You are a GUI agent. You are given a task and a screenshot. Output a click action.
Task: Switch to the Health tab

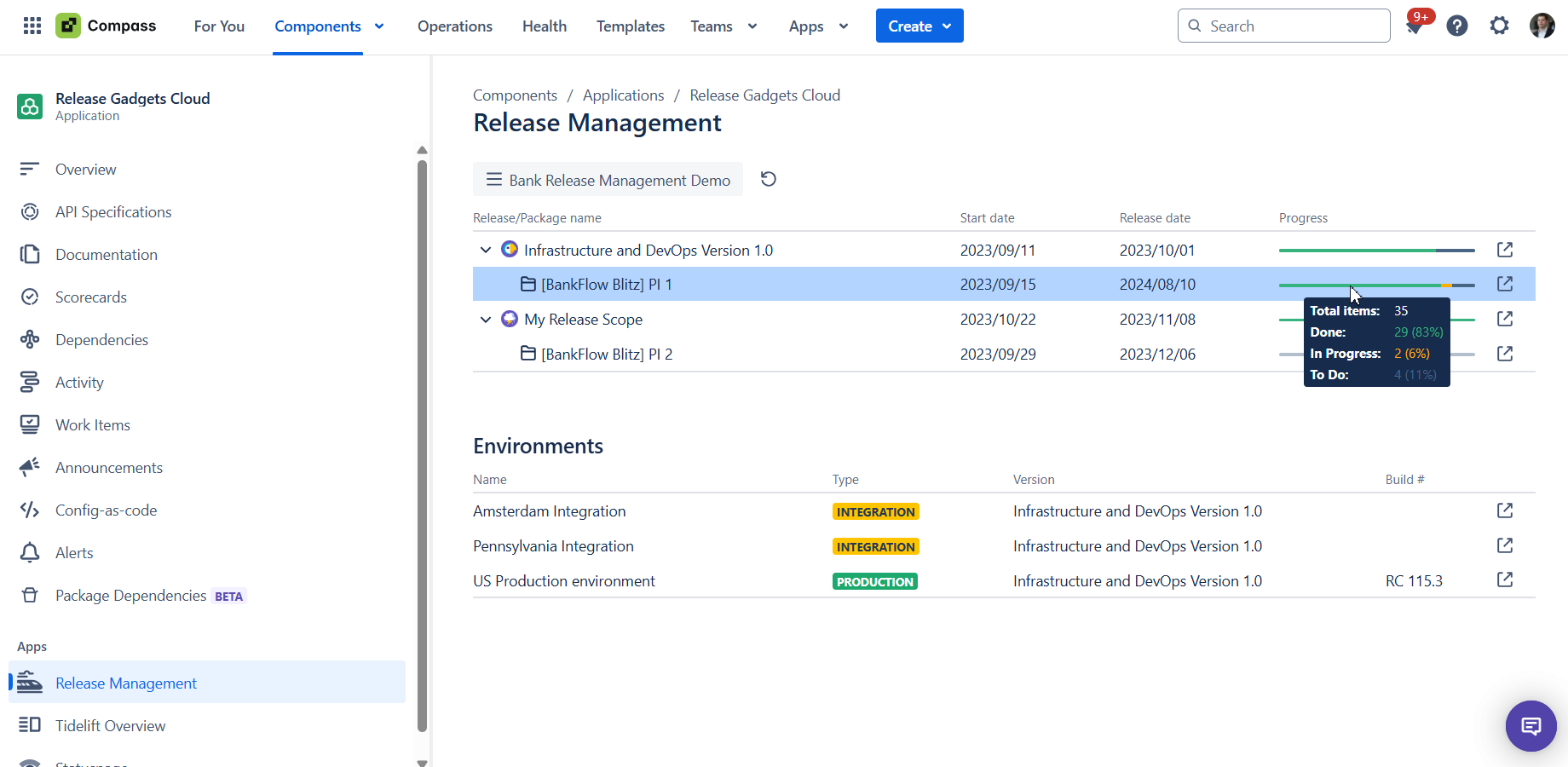coord(544,26)
